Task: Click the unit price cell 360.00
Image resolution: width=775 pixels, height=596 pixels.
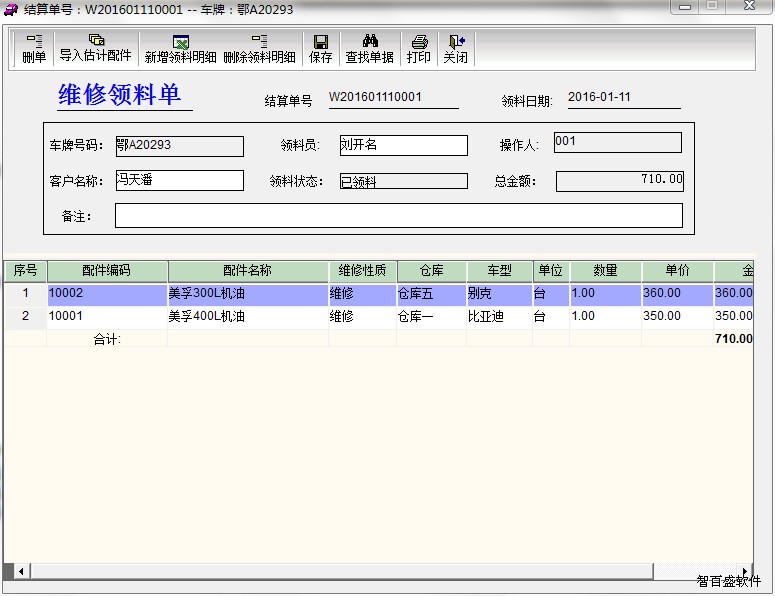Action: pyautogui.click(x=678, y=294)
